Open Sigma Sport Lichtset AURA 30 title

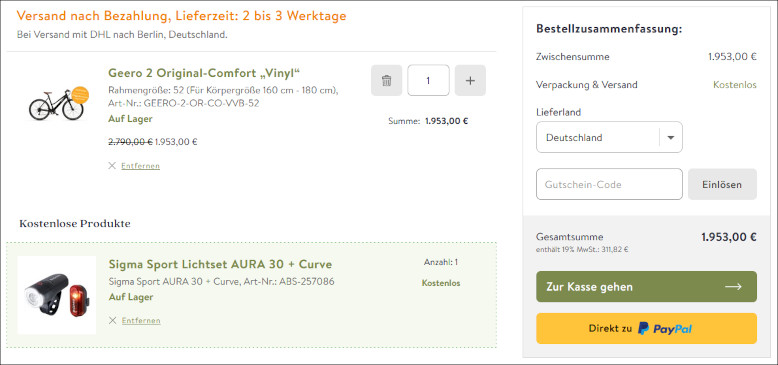[x=220, y=264]
